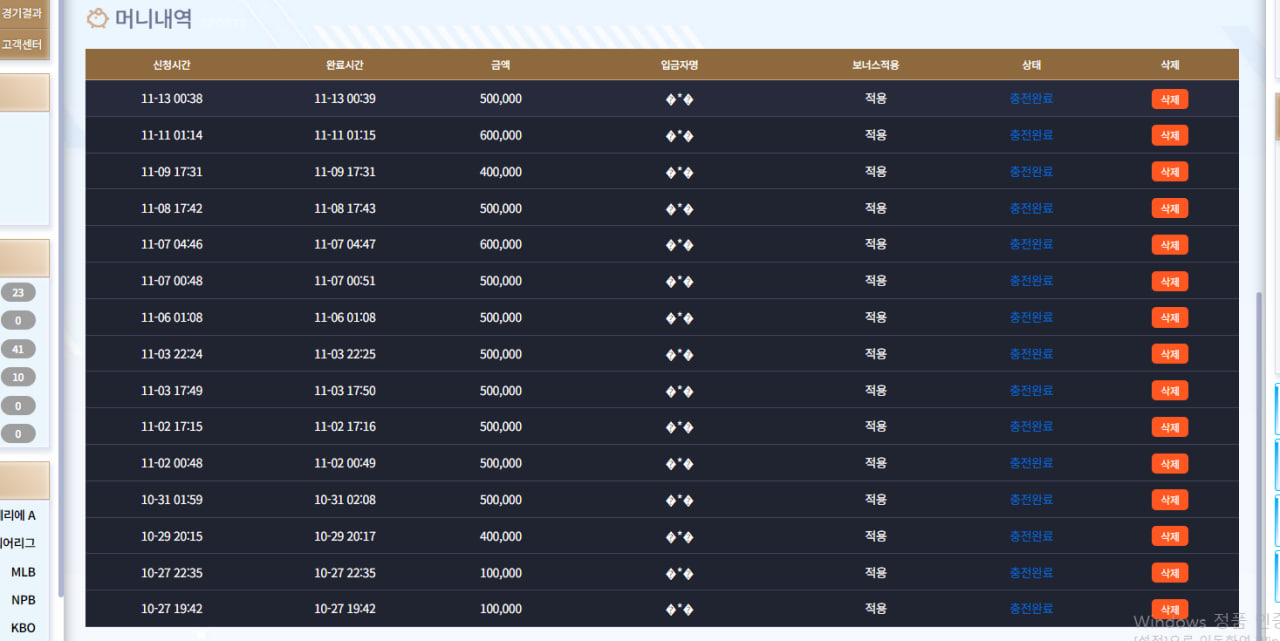Click the 100,000 amount in the 10-27 22:35 row

[501, 573]
